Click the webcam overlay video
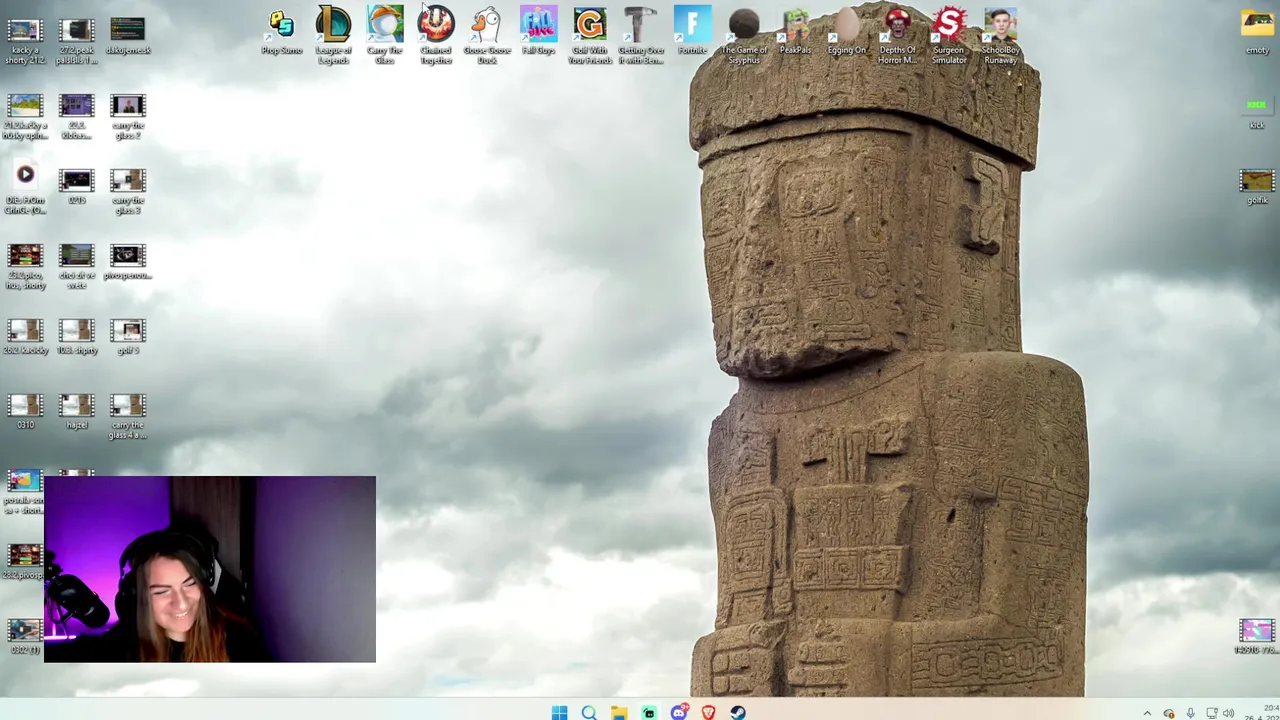 tap(210, 569)
